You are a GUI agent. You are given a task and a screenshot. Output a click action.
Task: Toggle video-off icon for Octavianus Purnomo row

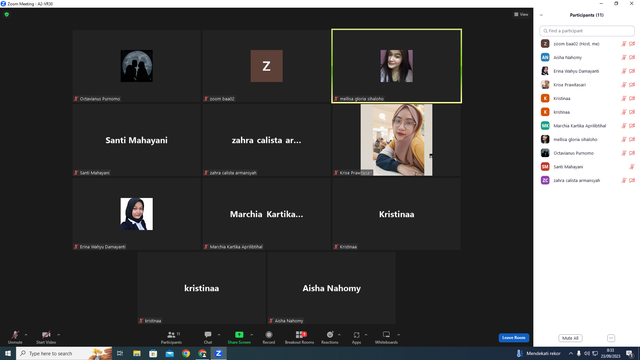(x=632, y=153)
